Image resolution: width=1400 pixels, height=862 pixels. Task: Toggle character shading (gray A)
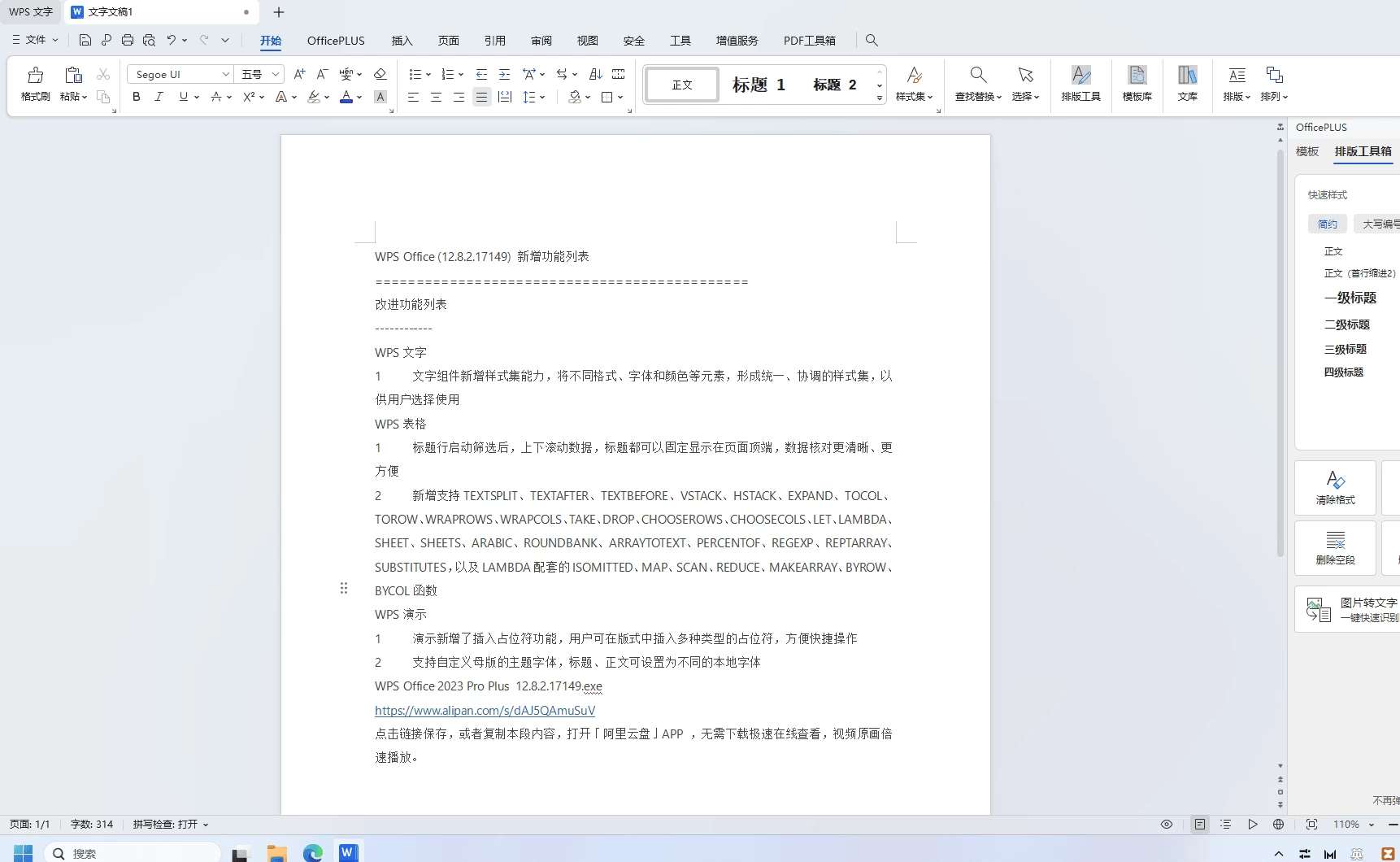click(x=380, y=97)
